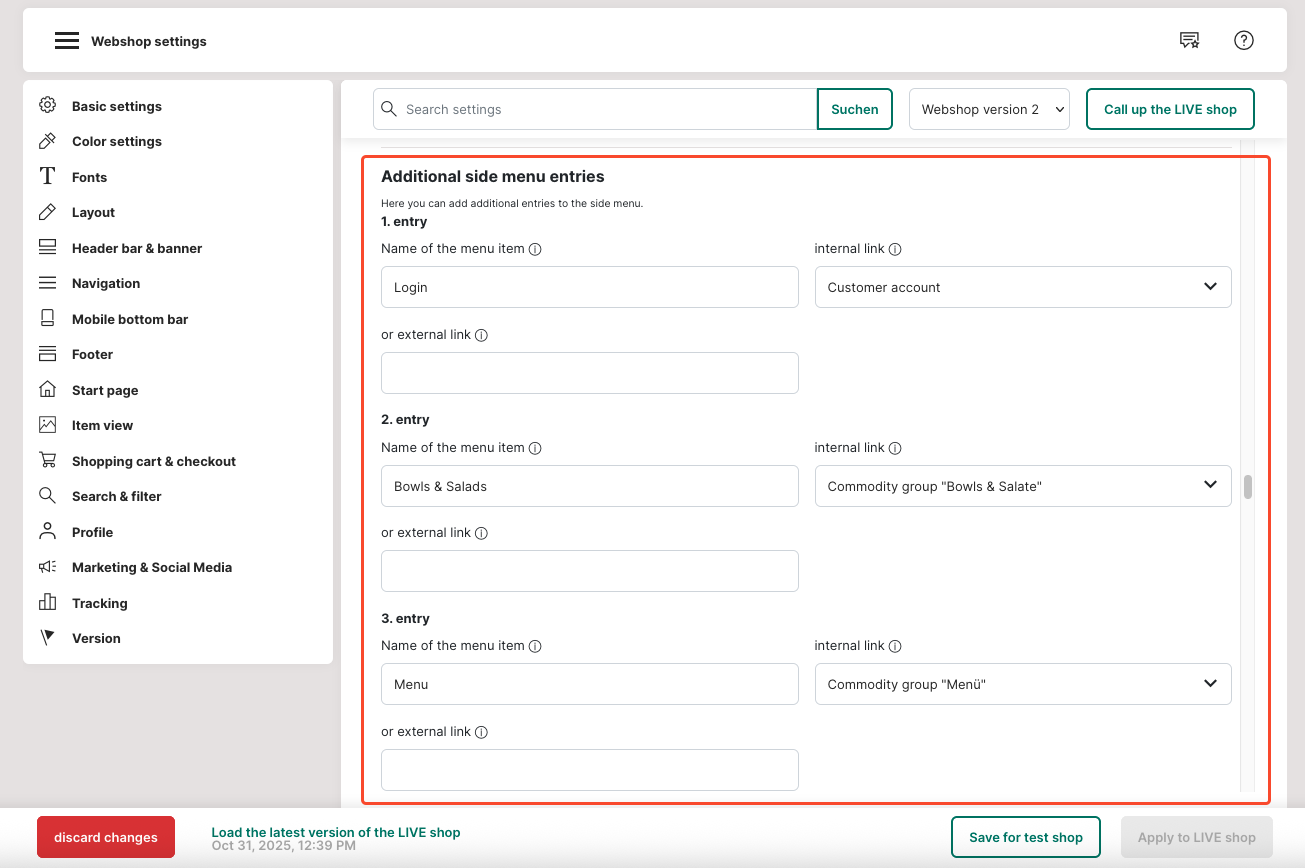Click Save for test shop button

1025,837
